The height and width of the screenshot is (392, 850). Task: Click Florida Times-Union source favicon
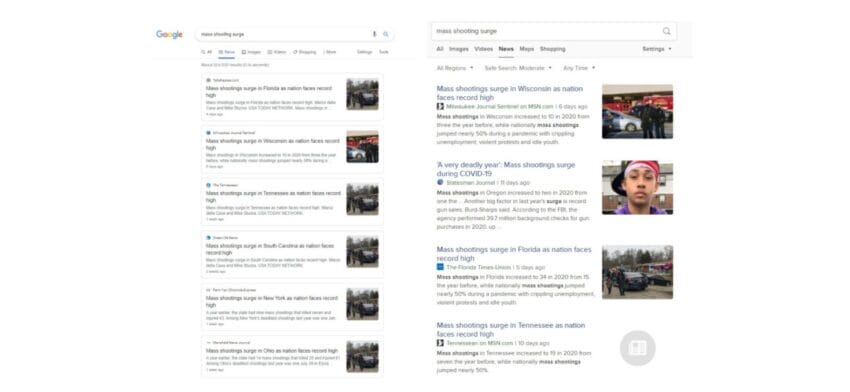coord(440,267)
